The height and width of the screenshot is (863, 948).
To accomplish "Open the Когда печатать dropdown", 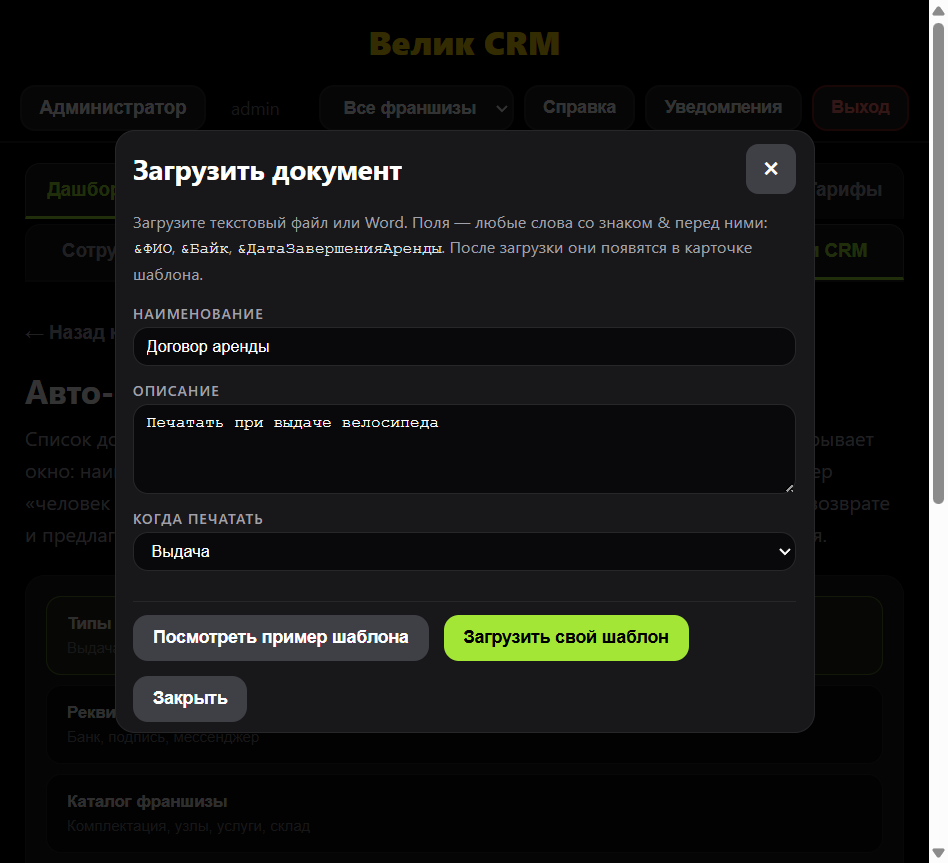I will pyautogui.click(x=464, y=552).
